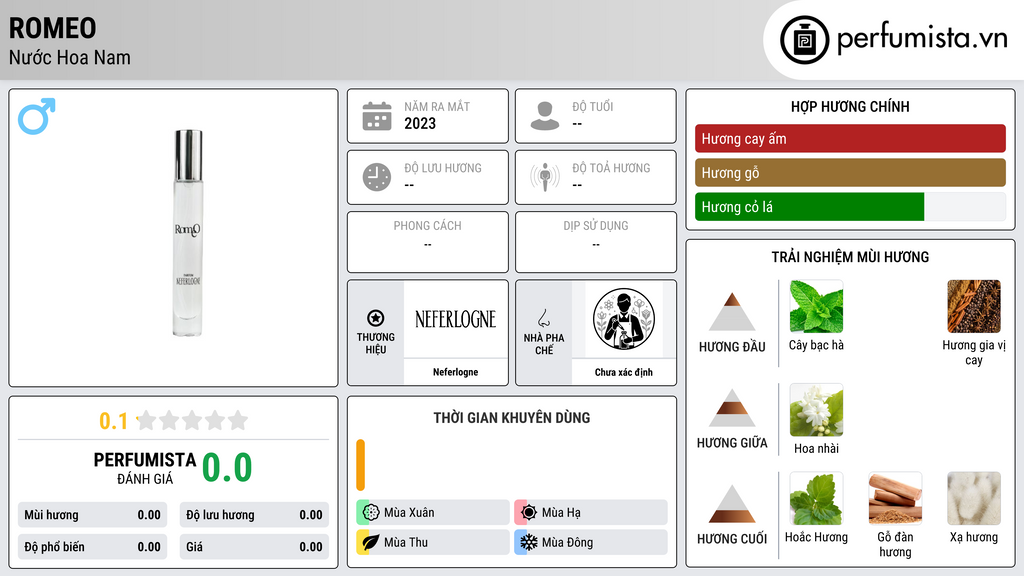Click the Hương cuối pyramid icon
Viewport: 1024px width, 576px height.
[732, 504]
